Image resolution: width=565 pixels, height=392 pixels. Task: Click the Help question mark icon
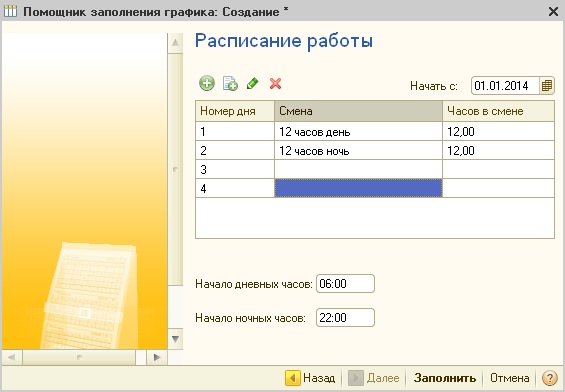(550, 378)
